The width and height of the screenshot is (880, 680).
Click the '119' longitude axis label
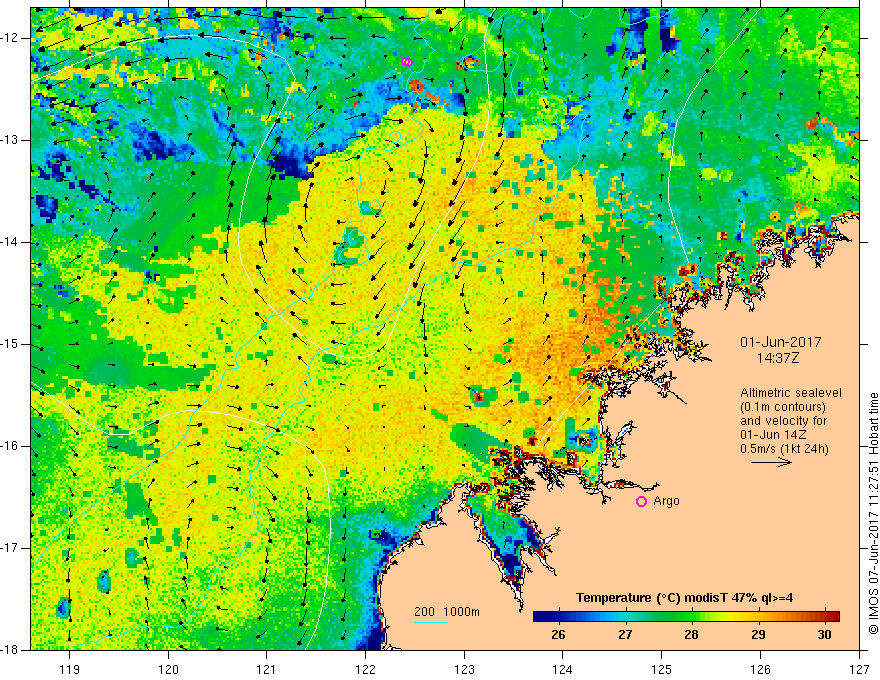(x=70, y=669)
